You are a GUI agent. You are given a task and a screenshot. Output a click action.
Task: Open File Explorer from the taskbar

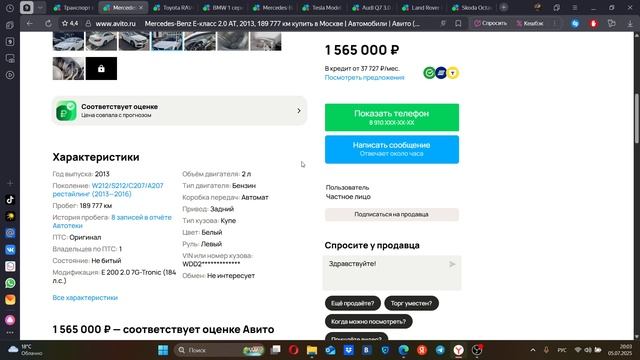(x=312, y=350)
